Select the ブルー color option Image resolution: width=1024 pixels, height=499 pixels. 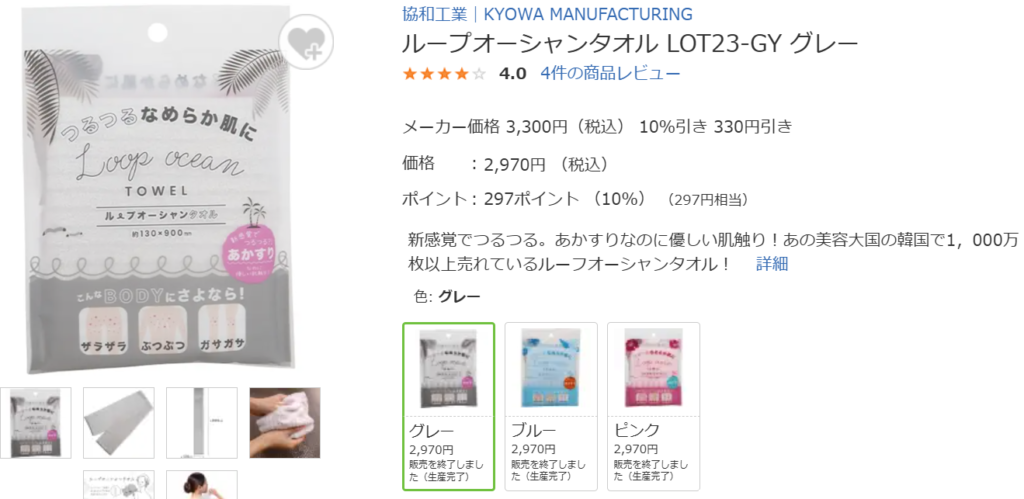point(551,406)
